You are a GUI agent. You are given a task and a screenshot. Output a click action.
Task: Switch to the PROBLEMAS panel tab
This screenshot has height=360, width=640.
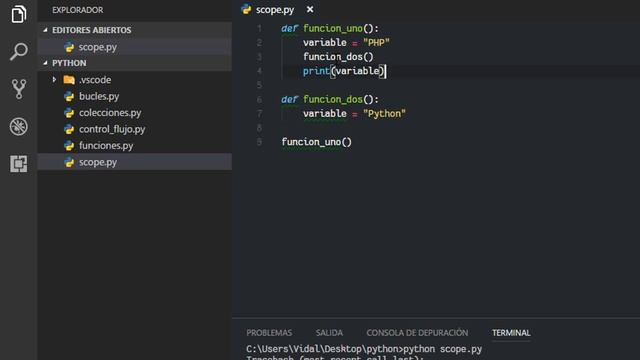pyautogui.click(x=269, y=333)
